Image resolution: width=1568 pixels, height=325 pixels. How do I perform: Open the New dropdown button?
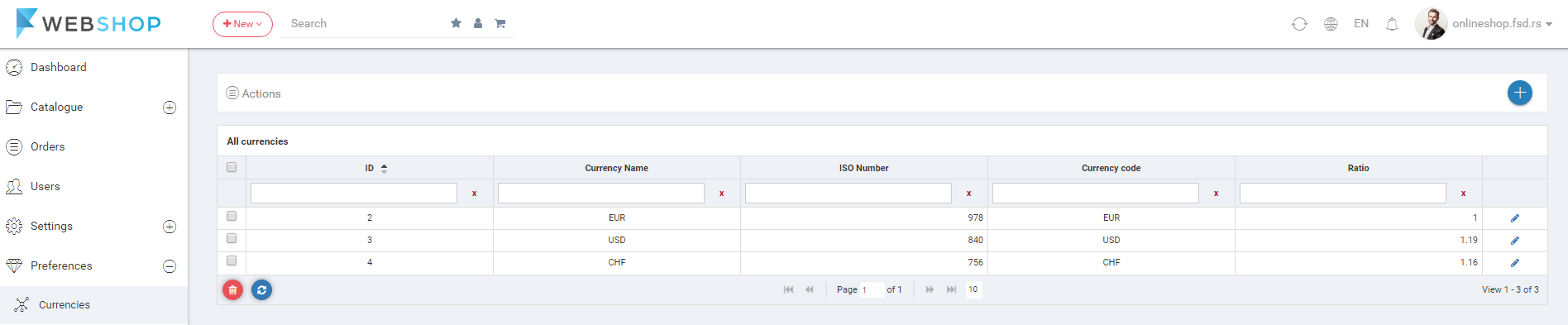tap(242, 24)
